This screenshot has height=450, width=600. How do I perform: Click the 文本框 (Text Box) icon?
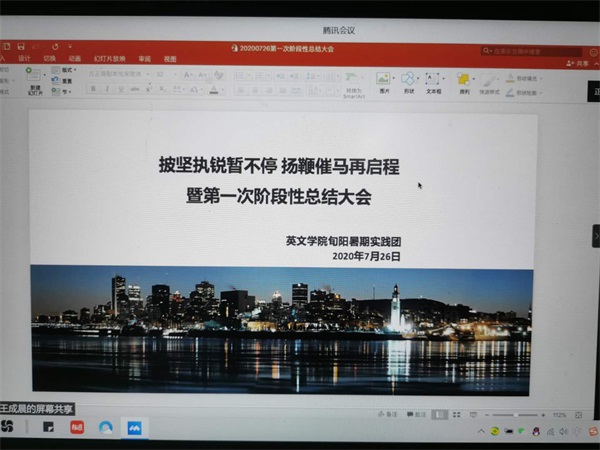click(432, 79)
